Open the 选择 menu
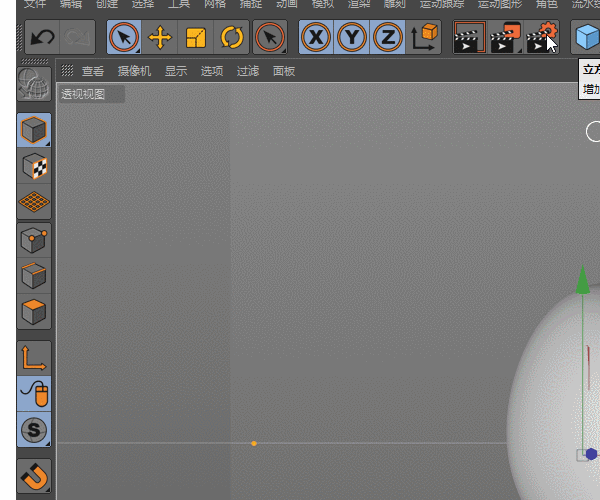 pos(143,4)
